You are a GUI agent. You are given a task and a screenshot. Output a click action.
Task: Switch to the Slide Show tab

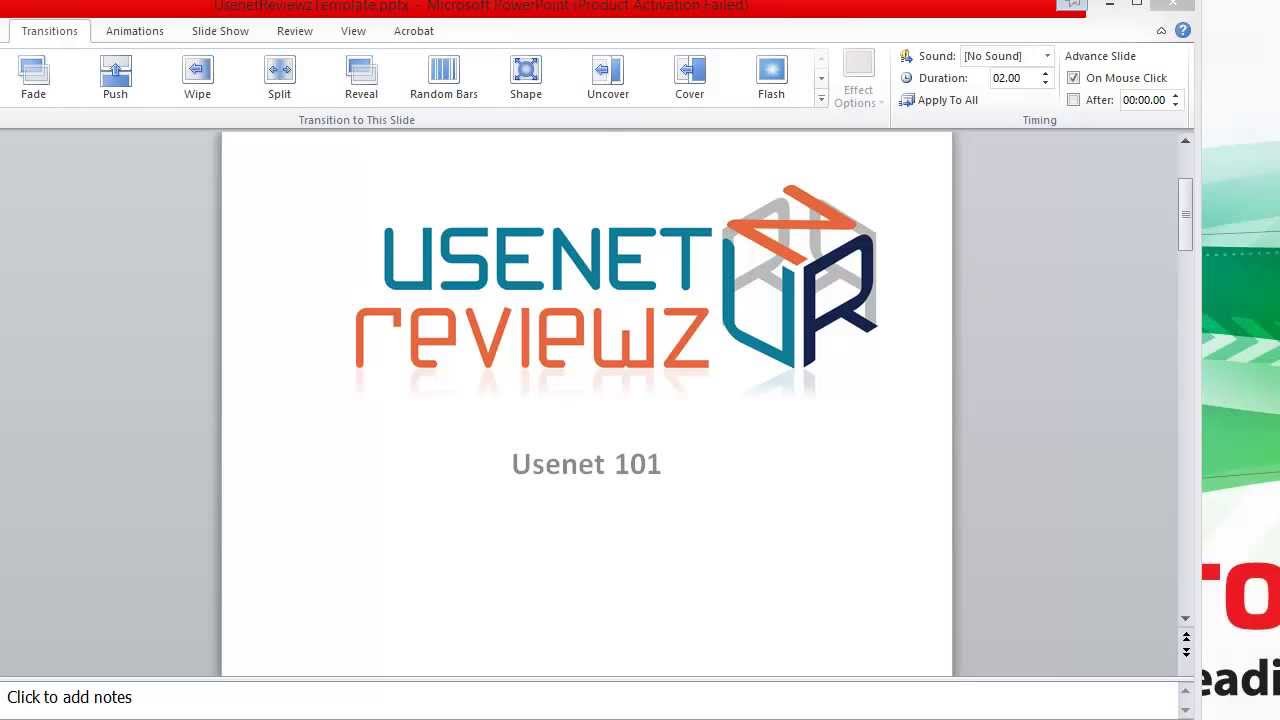221,31
